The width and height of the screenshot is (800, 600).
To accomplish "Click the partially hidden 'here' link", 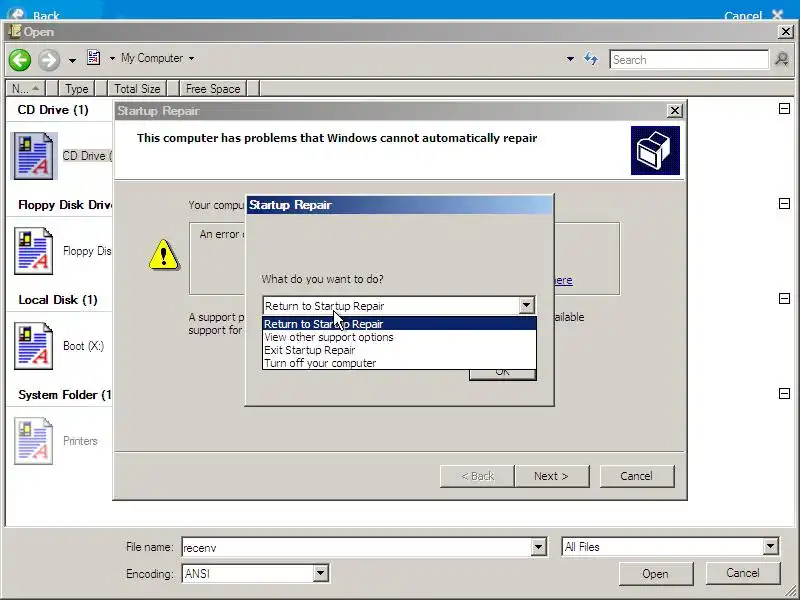I will [x=563, y=280].
